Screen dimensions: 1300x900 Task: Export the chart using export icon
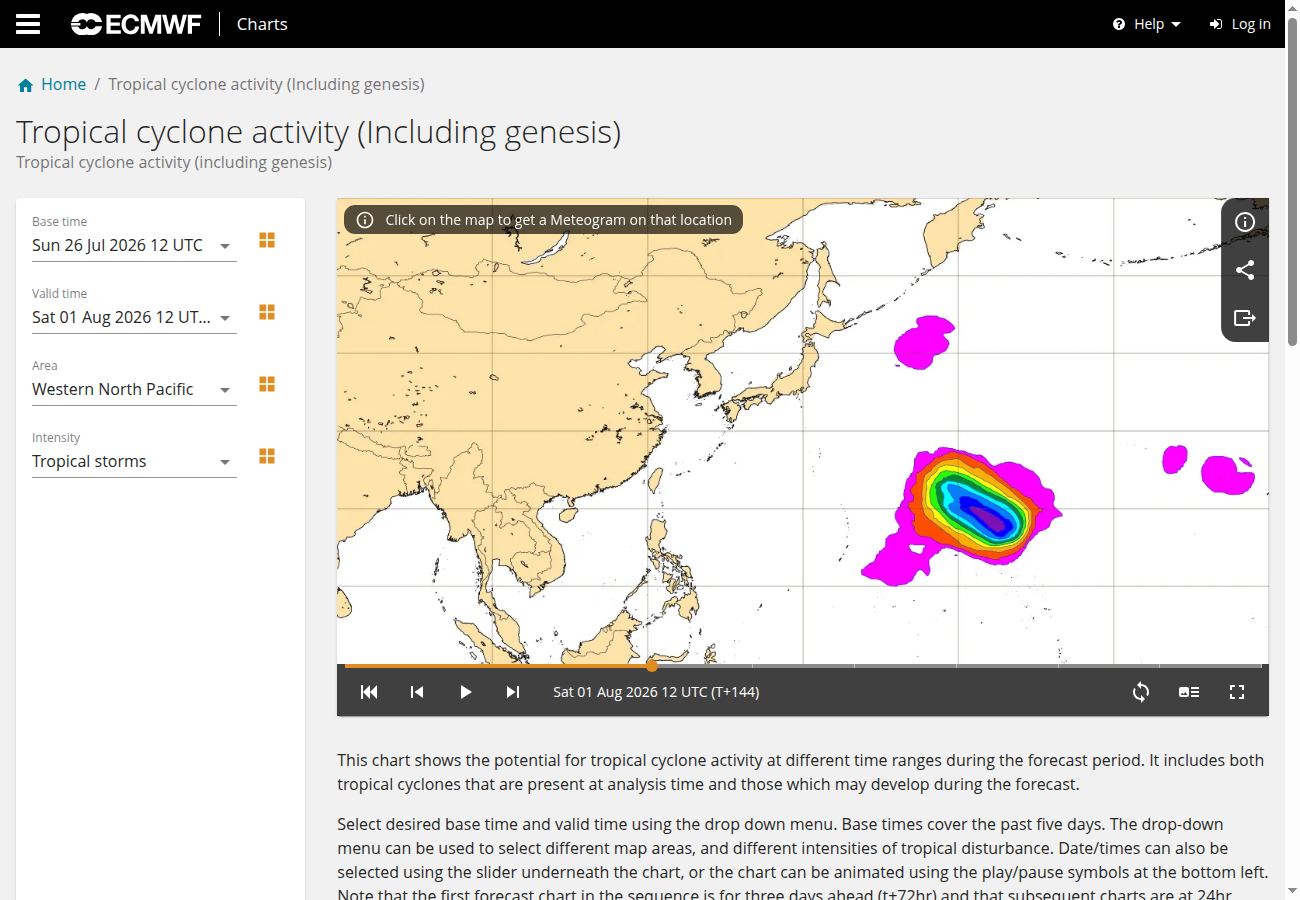pyautogui.click(x=1245, y=318)
